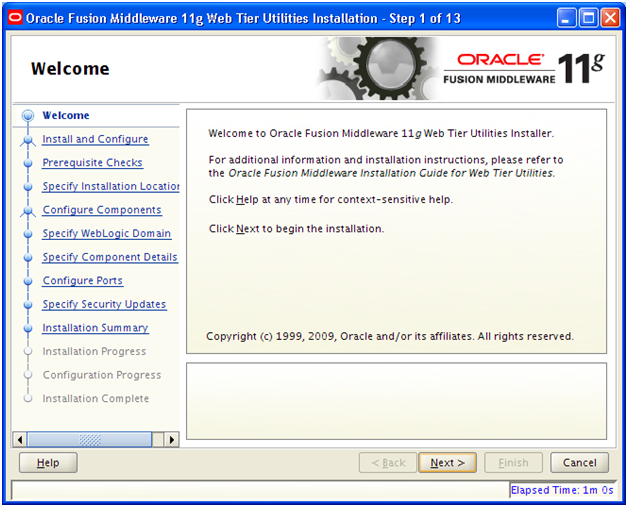628x507 pixels.
Task: Click the Specify Security Updates step bullet
Action: (x=28, y=305)
